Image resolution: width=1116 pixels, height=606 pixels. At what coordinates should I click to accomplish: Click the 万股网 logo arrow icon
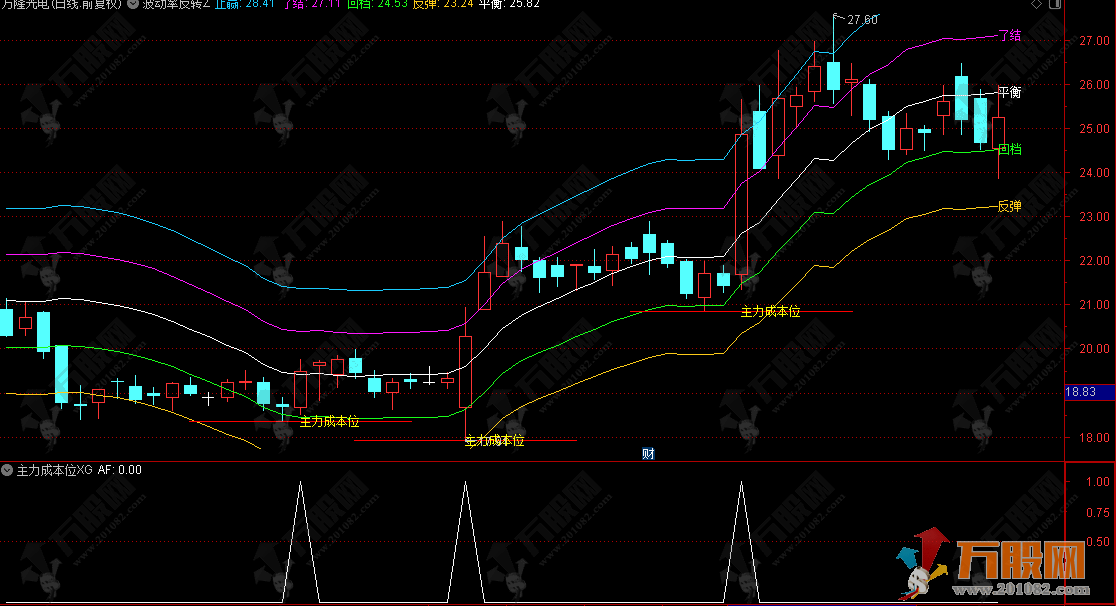pos(923,563)
